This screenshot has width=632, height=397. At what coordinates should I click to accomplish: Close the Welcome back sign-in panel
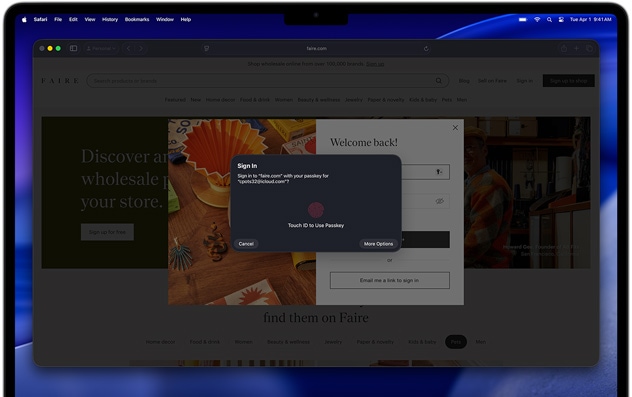(455, 128)
